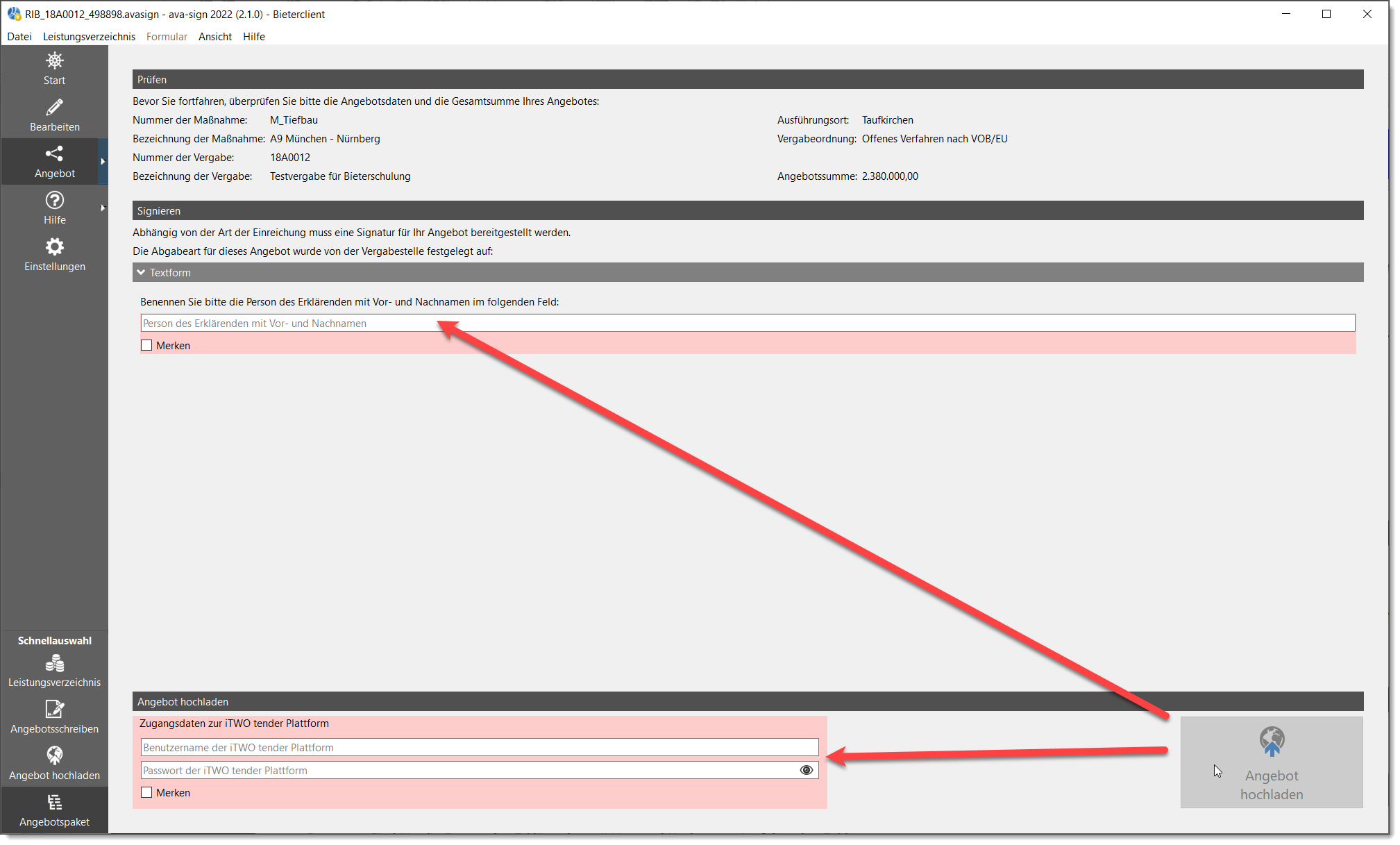
Task: Enable Merken checkbox under Person field
Action: 146,345
